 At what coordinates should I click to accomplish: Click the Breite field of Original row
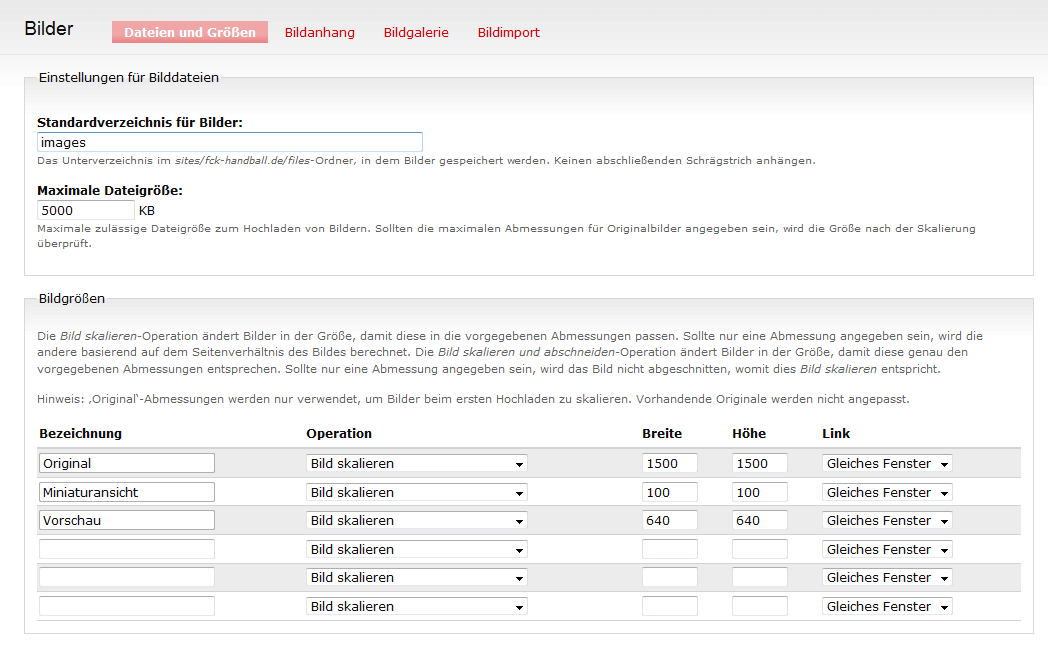tap(670, 464)
